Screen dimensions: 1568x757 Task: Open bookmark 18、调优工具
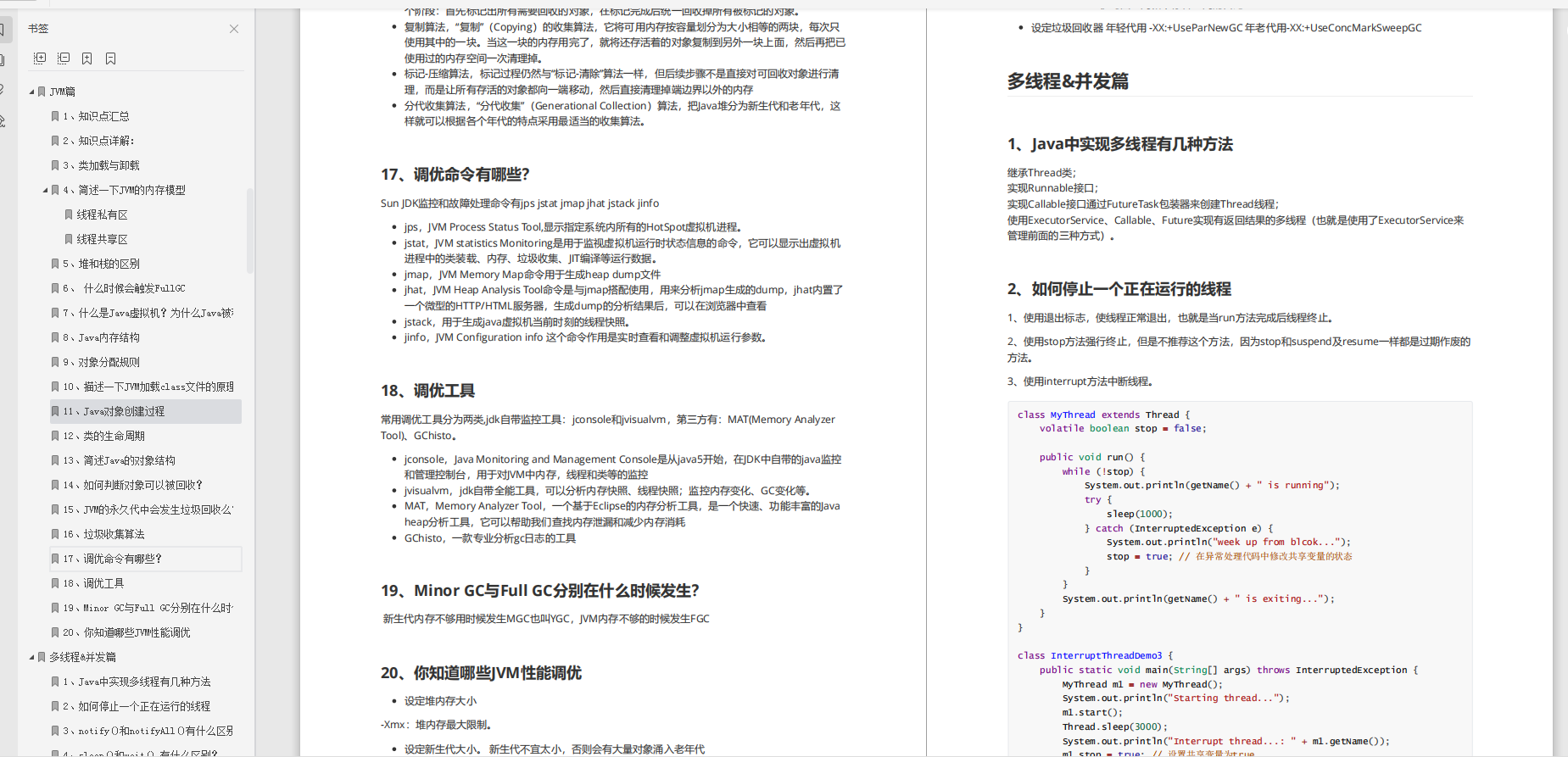[93, 583]
